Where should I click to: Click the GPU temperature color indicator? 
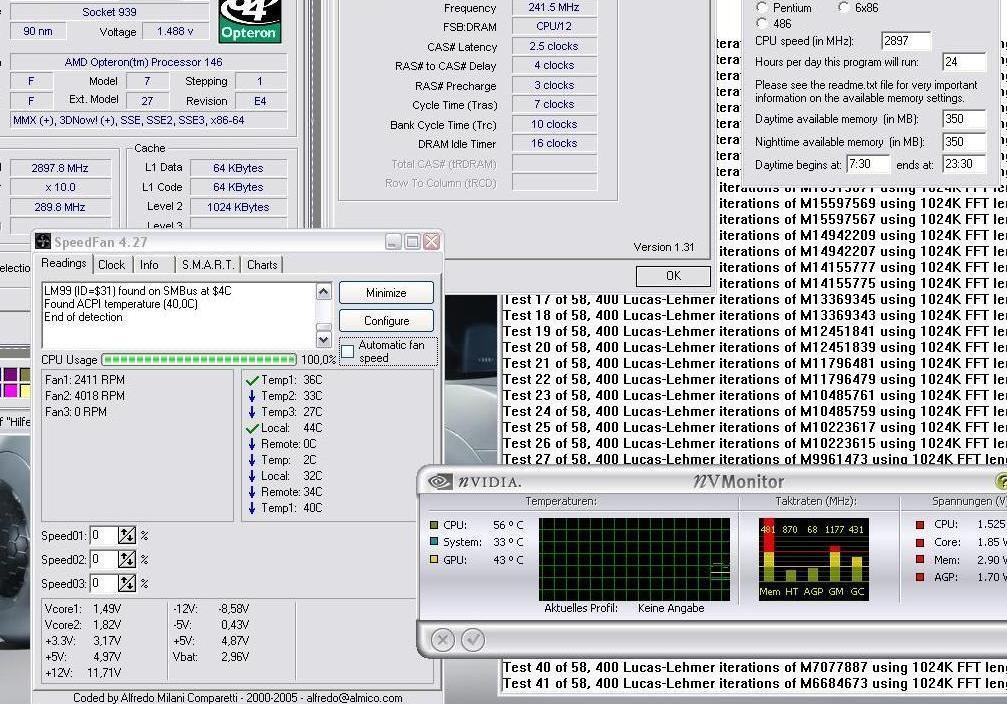coord(434,559)
